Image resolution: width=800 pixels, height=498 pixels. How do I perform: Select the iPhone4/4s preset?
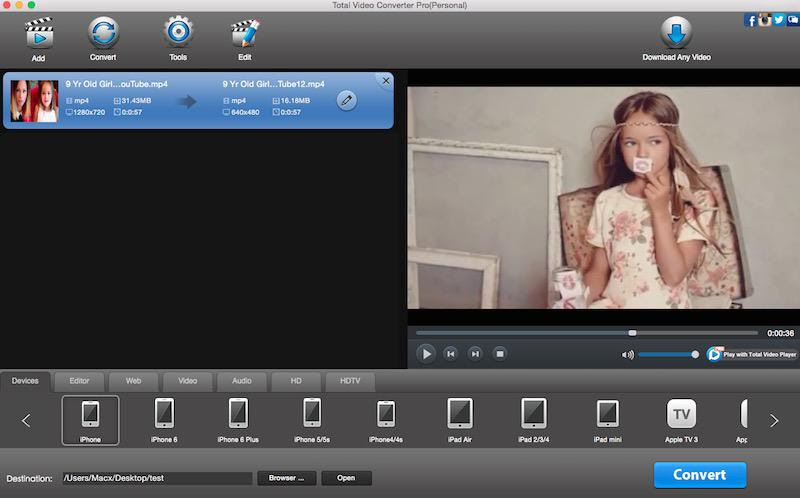386,420
